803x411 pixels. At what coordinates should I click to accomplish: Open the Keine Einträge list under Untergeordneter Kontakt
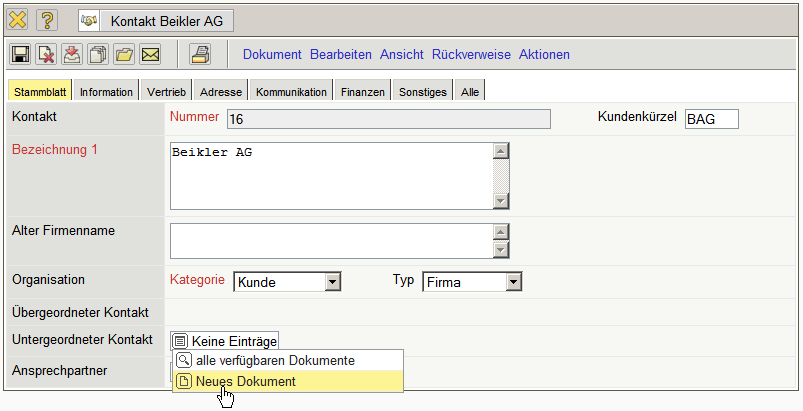225,341
